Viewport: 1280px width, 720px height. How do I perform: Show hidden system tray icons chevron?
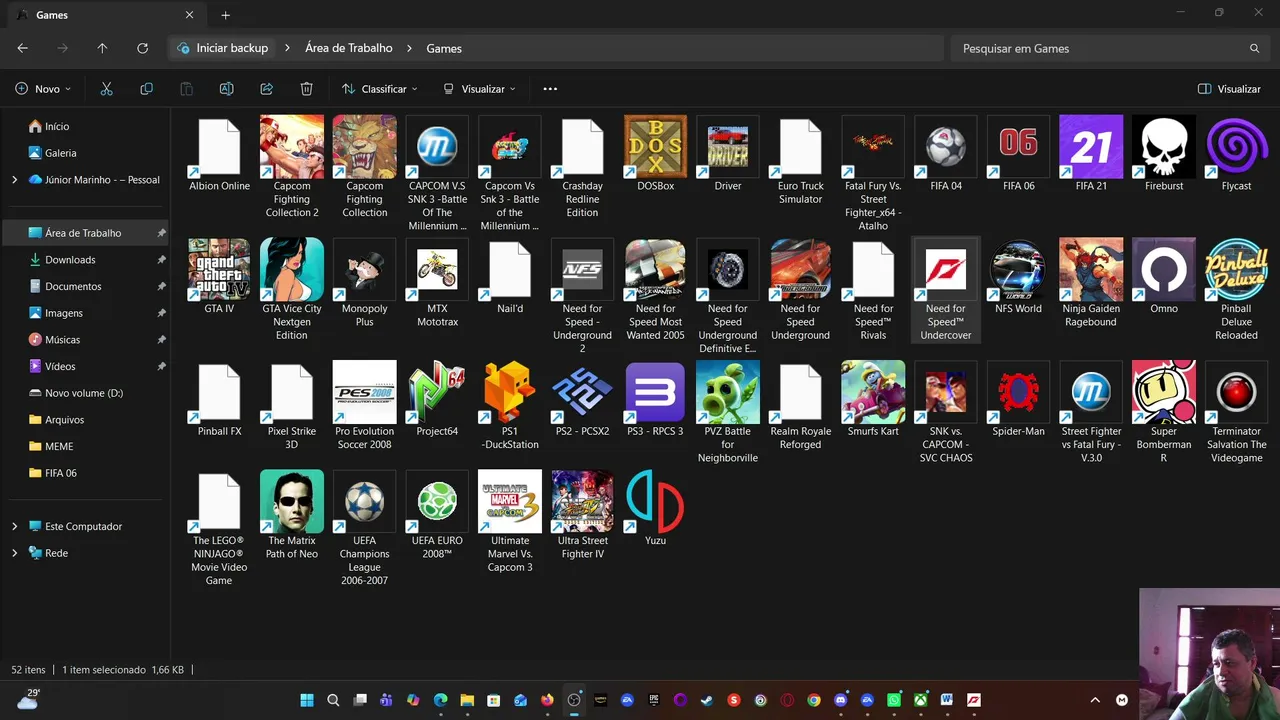(x=1095, y=700)
